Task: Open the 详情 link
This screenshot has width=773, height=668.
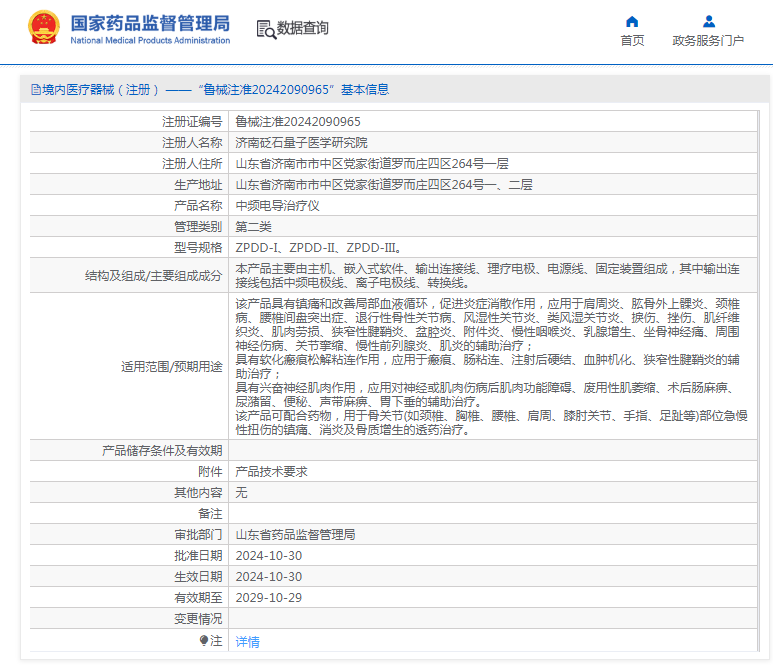Action: [247, 641]
